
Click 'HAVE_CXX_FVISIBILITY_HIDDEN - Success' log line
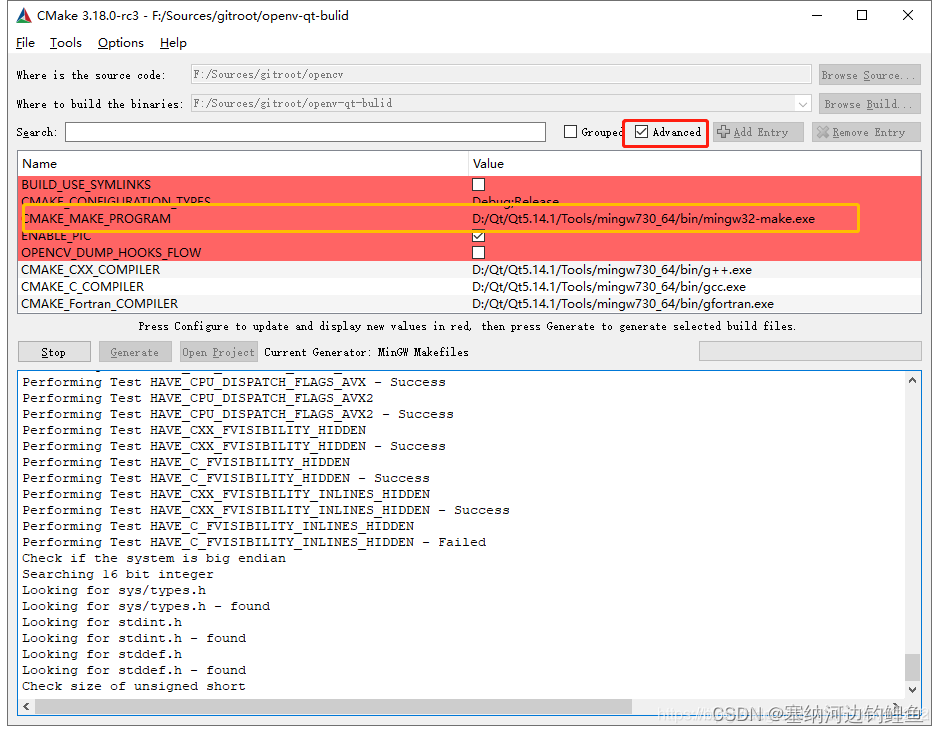(x=234, y=446)
